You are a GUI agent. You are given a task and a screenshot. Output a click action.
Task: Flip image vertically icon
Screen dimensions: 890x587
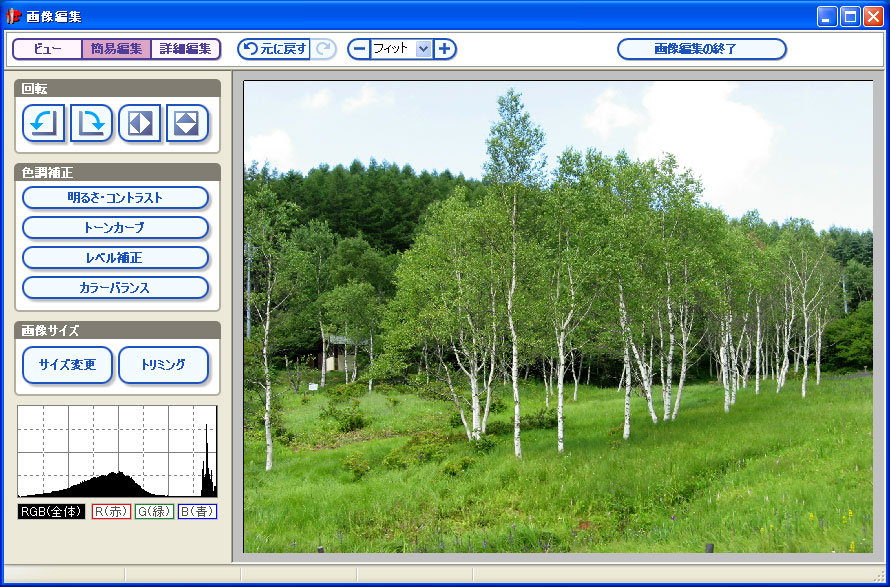point(187,123)
